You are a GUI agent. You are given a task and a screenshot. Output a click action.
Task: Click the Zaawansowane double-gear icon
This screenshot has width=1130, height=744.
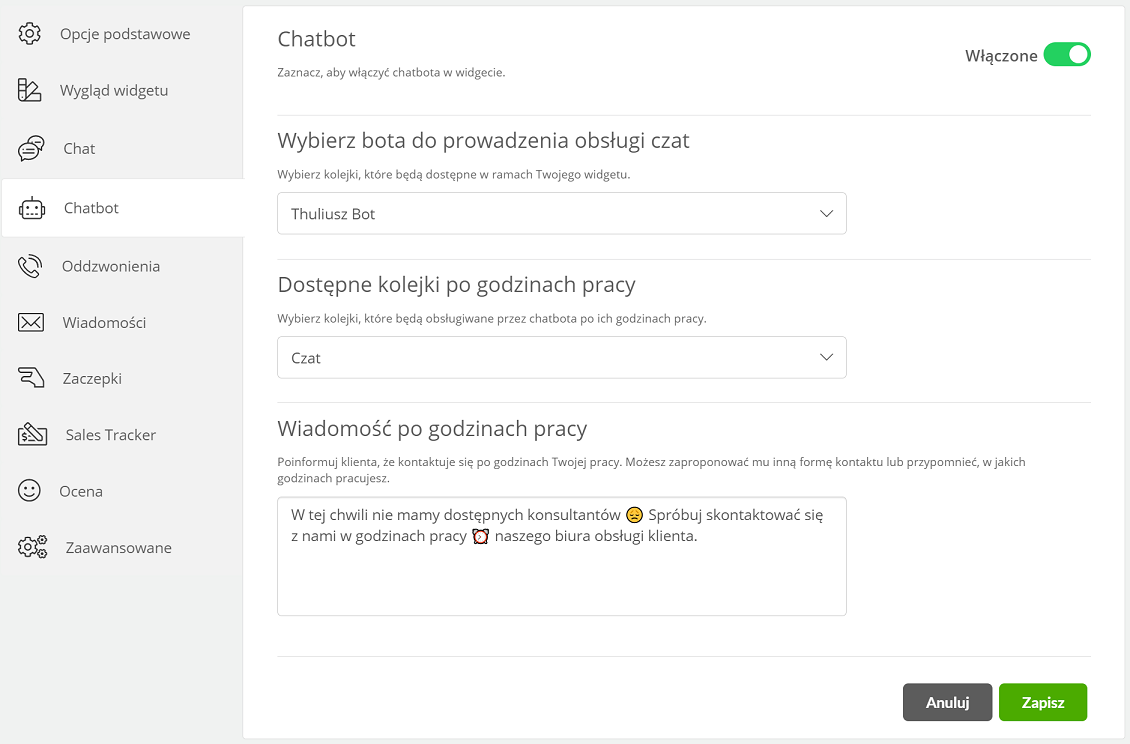(32, 547)
